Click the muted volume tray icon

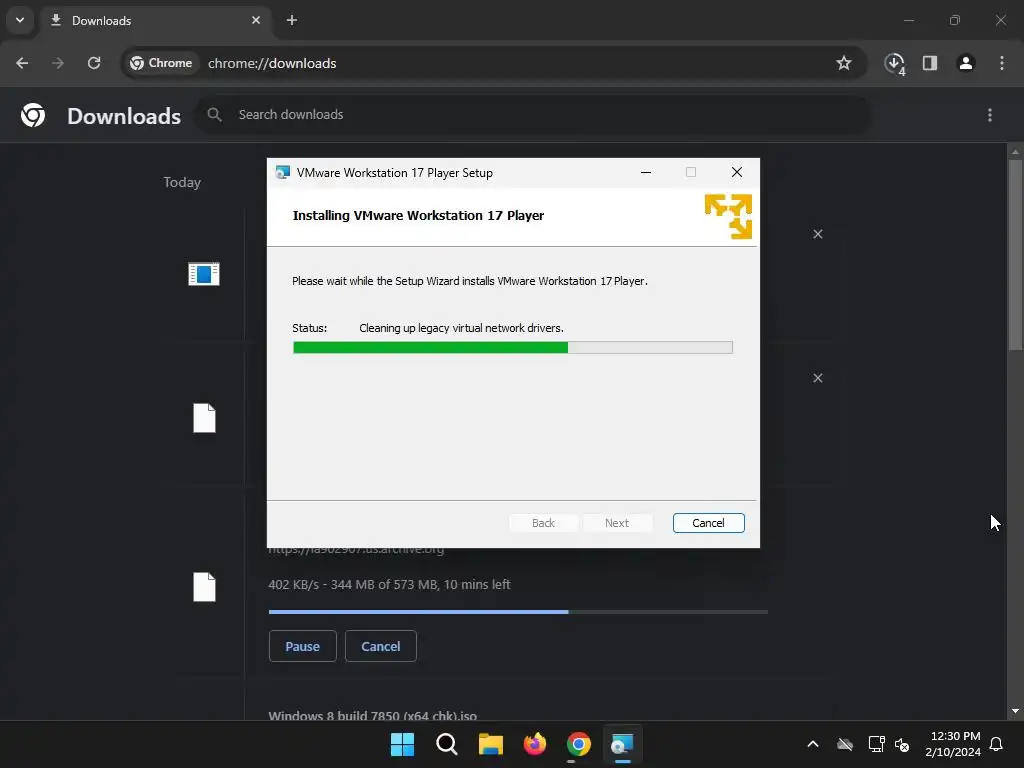(x=902, y=744)
